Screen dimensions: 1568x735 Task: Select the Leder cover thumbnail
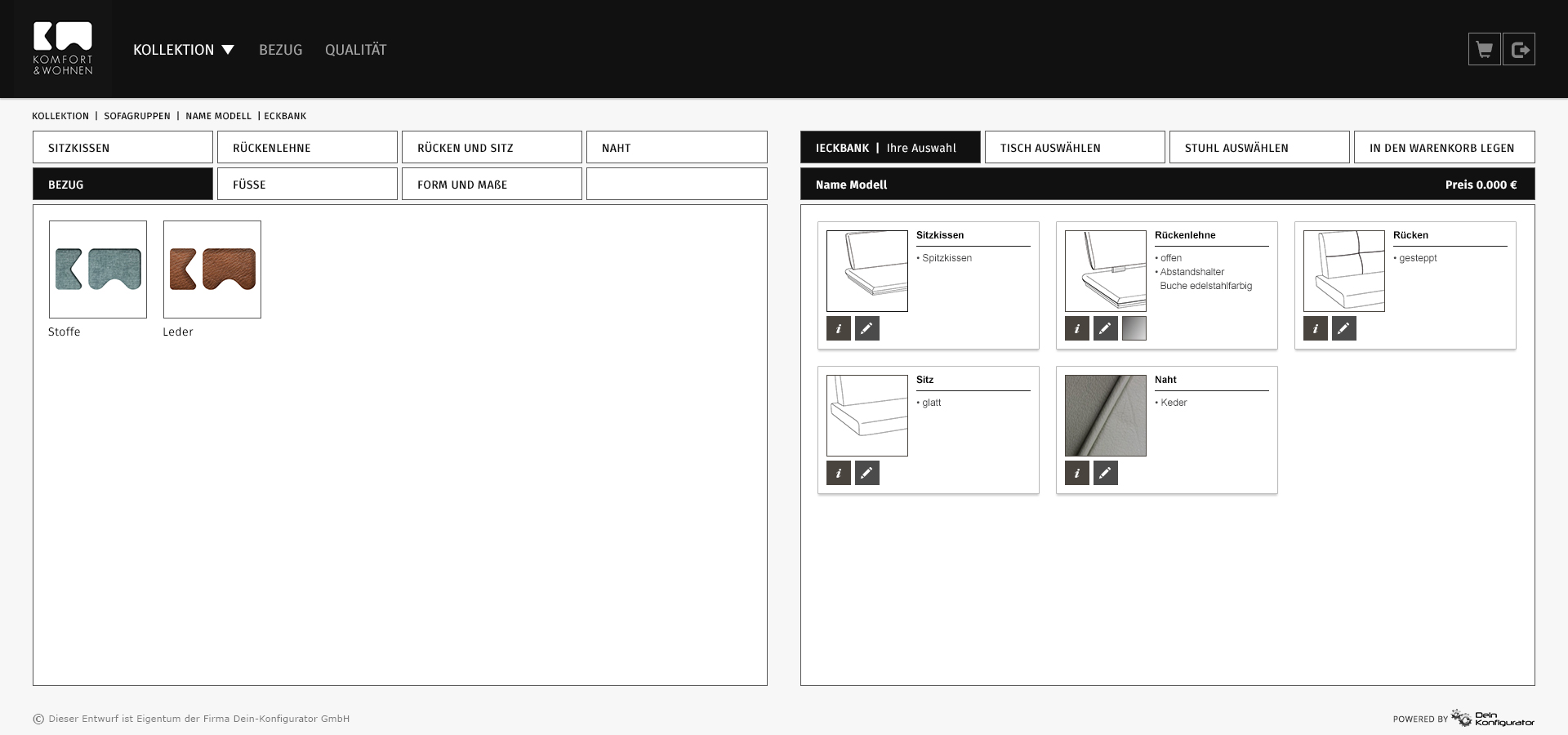(x=212, y=269)
